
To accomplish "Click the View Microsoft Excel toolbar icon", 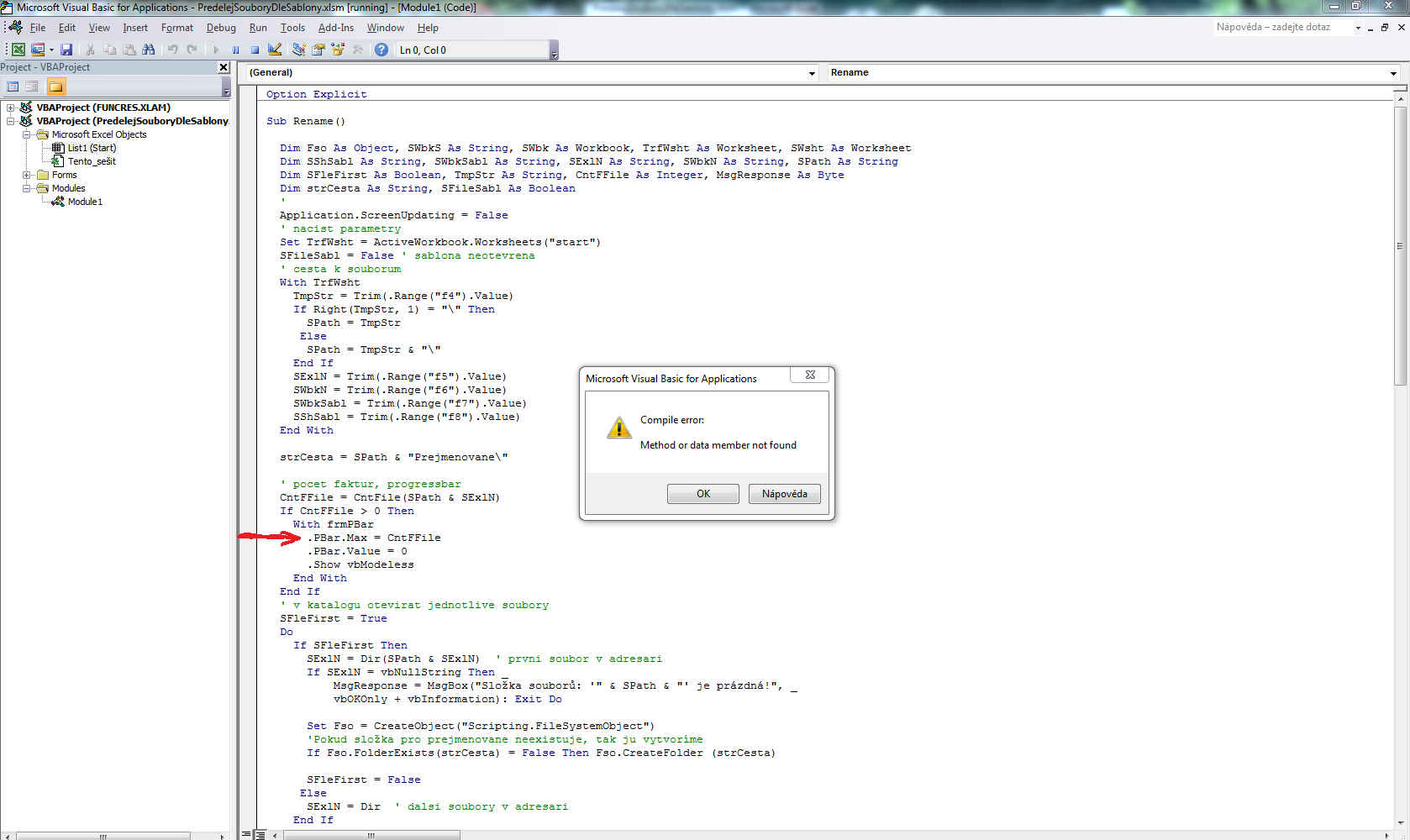I will point(18,50).
